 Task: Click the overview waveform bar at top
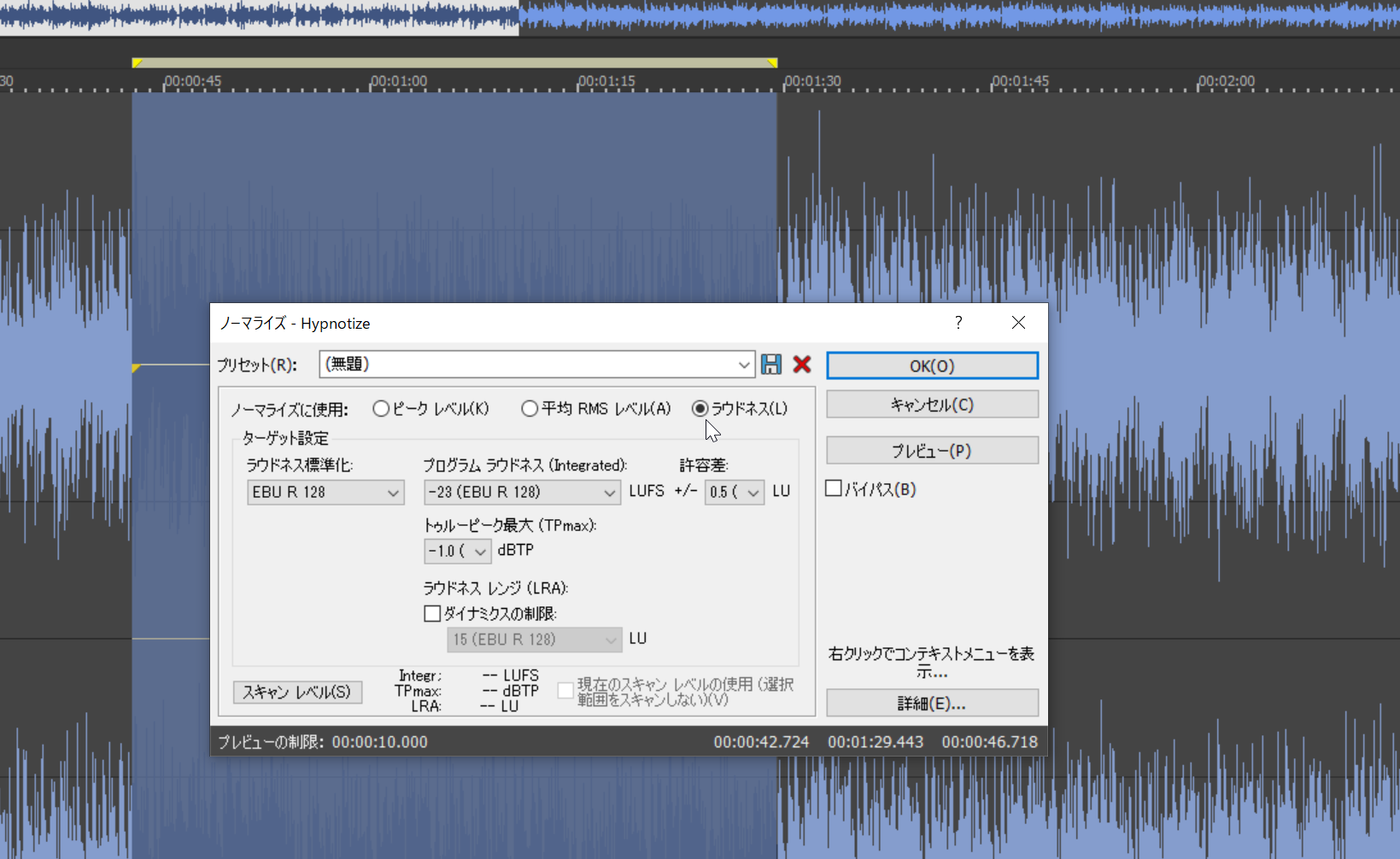click(x=700, y=17)
